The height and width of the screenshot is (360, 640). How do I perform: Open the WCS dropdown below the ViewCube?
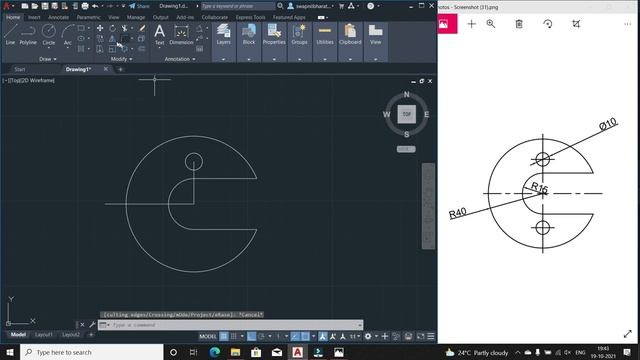pos(406,149)
